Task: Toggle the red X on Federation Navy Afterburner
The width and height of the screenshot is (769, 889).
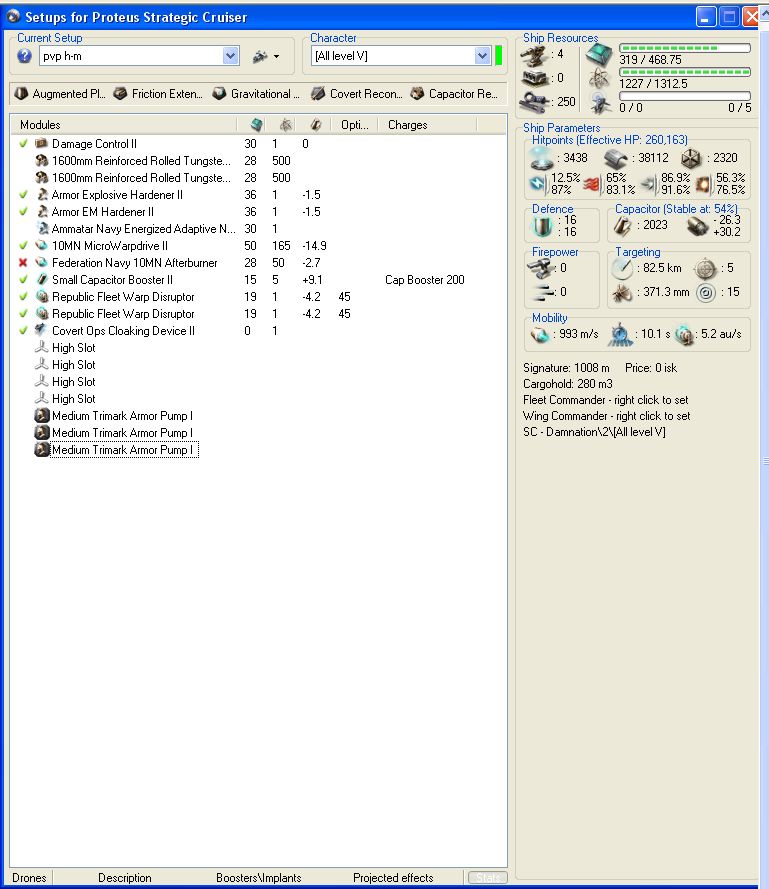Action: 23,263
